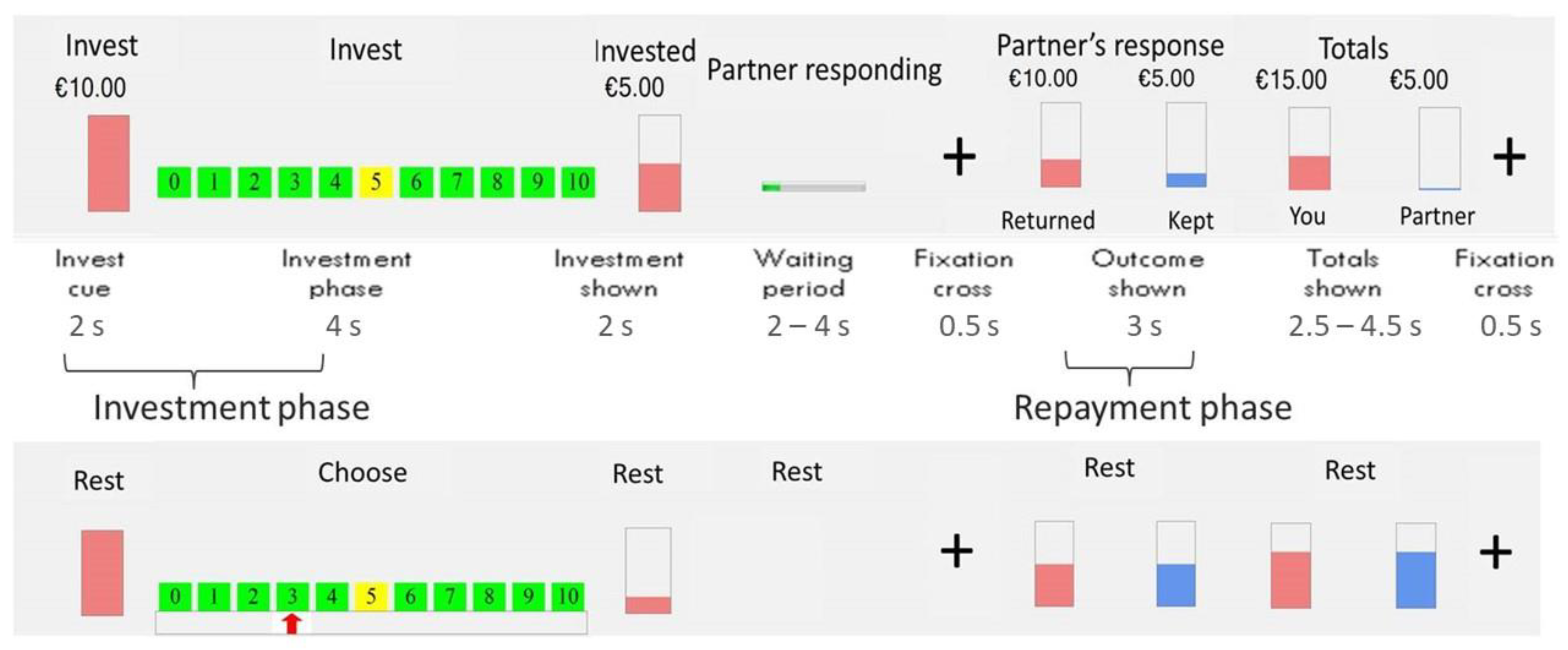Image resolution: width=1568 pixels, height=650 pixels.
Task: Click the yellow 5 in the Choose row
Action: point(371,596)
